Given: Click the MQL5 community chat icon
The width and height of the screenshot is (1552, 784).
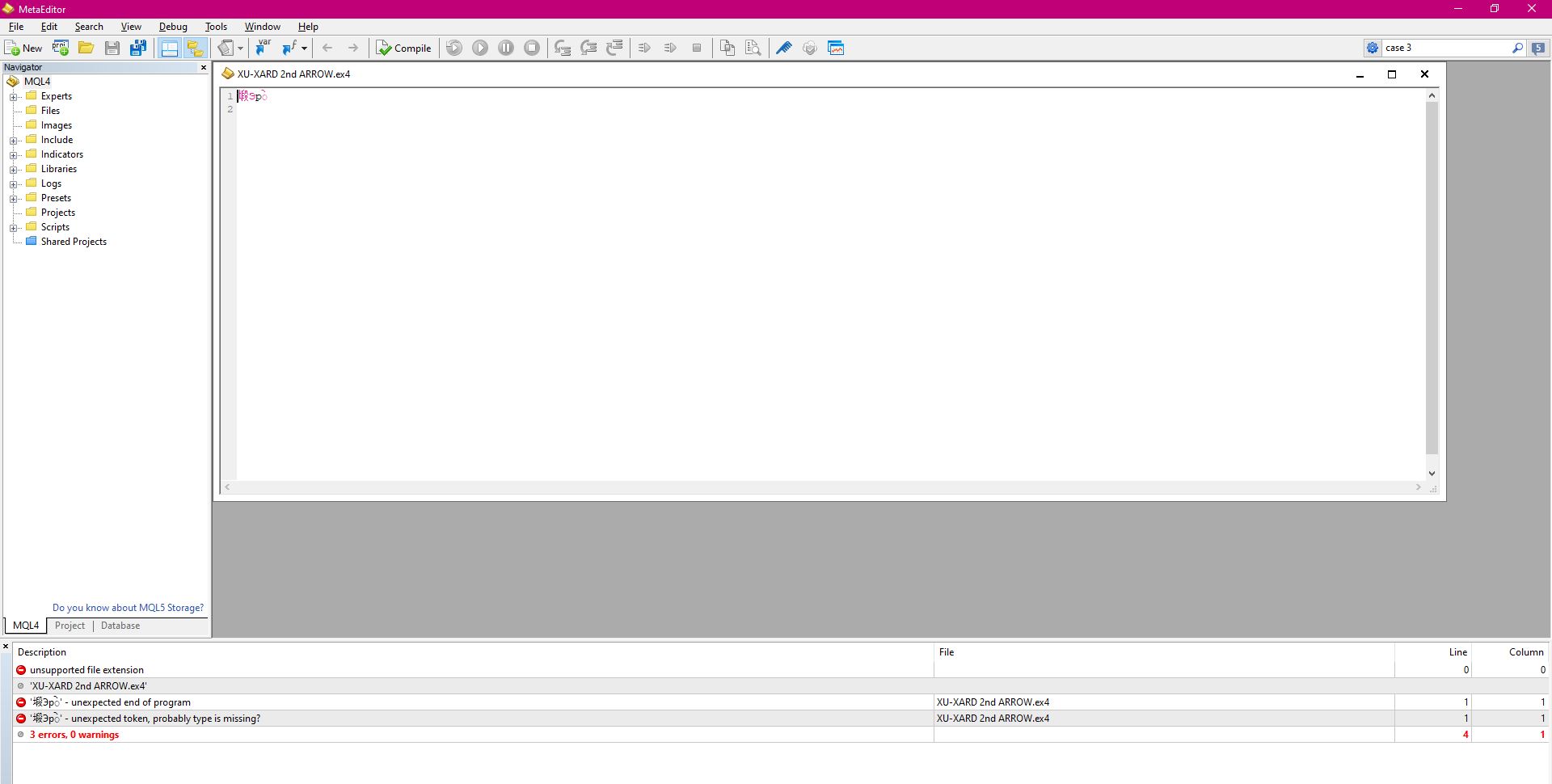Looking at the screenshot, I should 1538,48.
